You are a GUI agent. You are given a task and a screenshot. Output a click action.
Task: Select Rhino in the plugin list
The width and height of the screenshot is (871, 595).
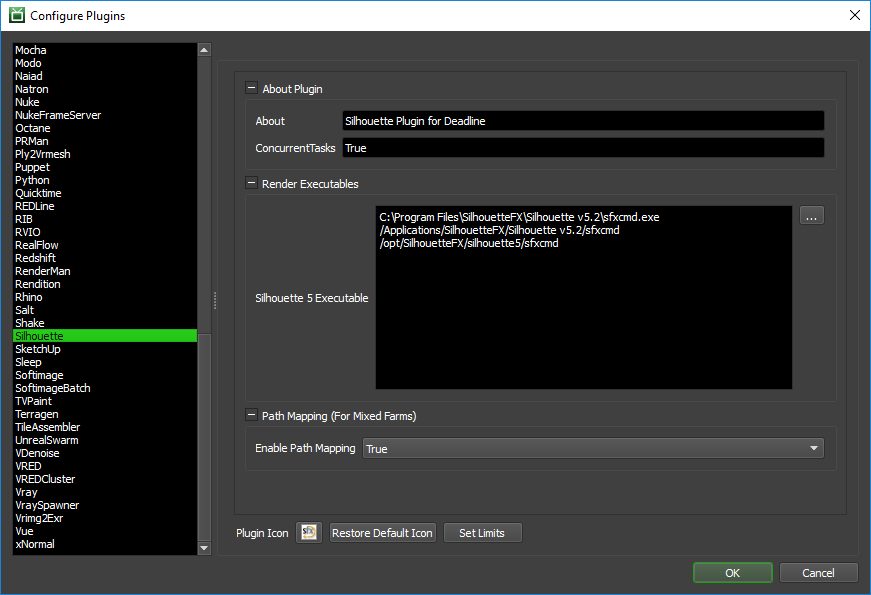[x=105, y=297]
